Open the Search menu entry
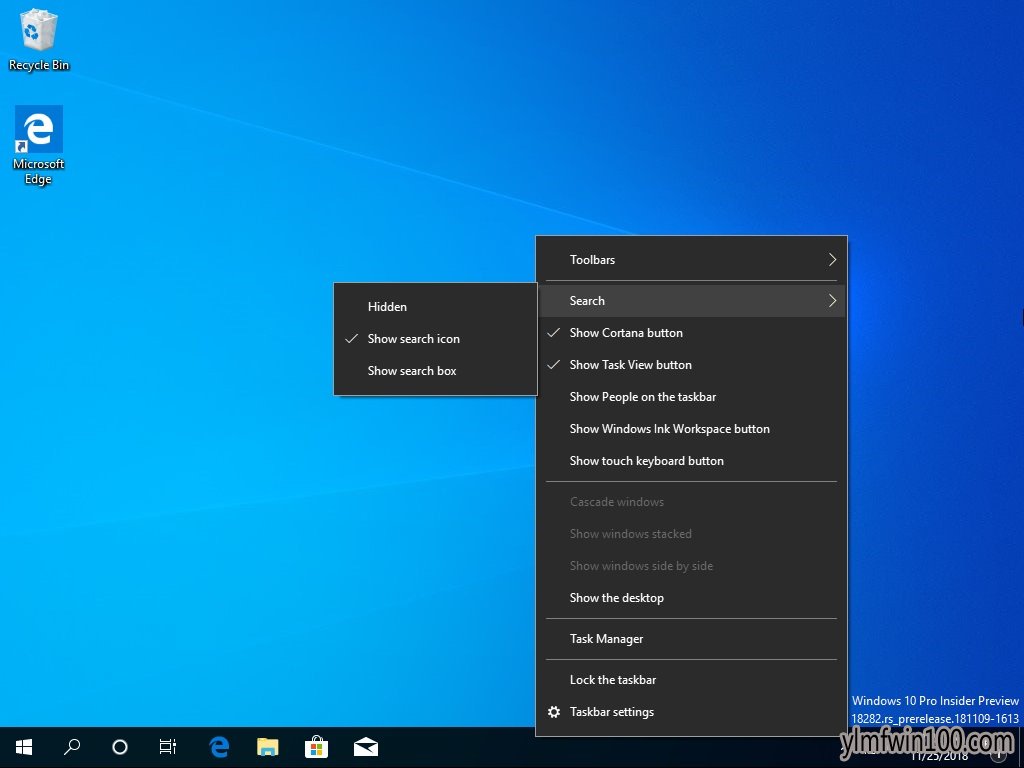 tap(692, 300)
